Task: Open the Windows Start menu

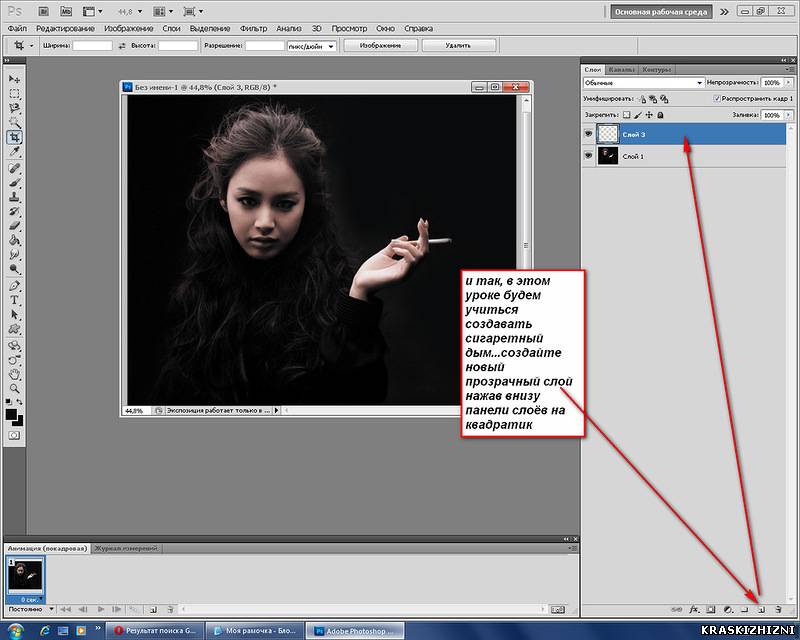Action: [x=15, y=631]
